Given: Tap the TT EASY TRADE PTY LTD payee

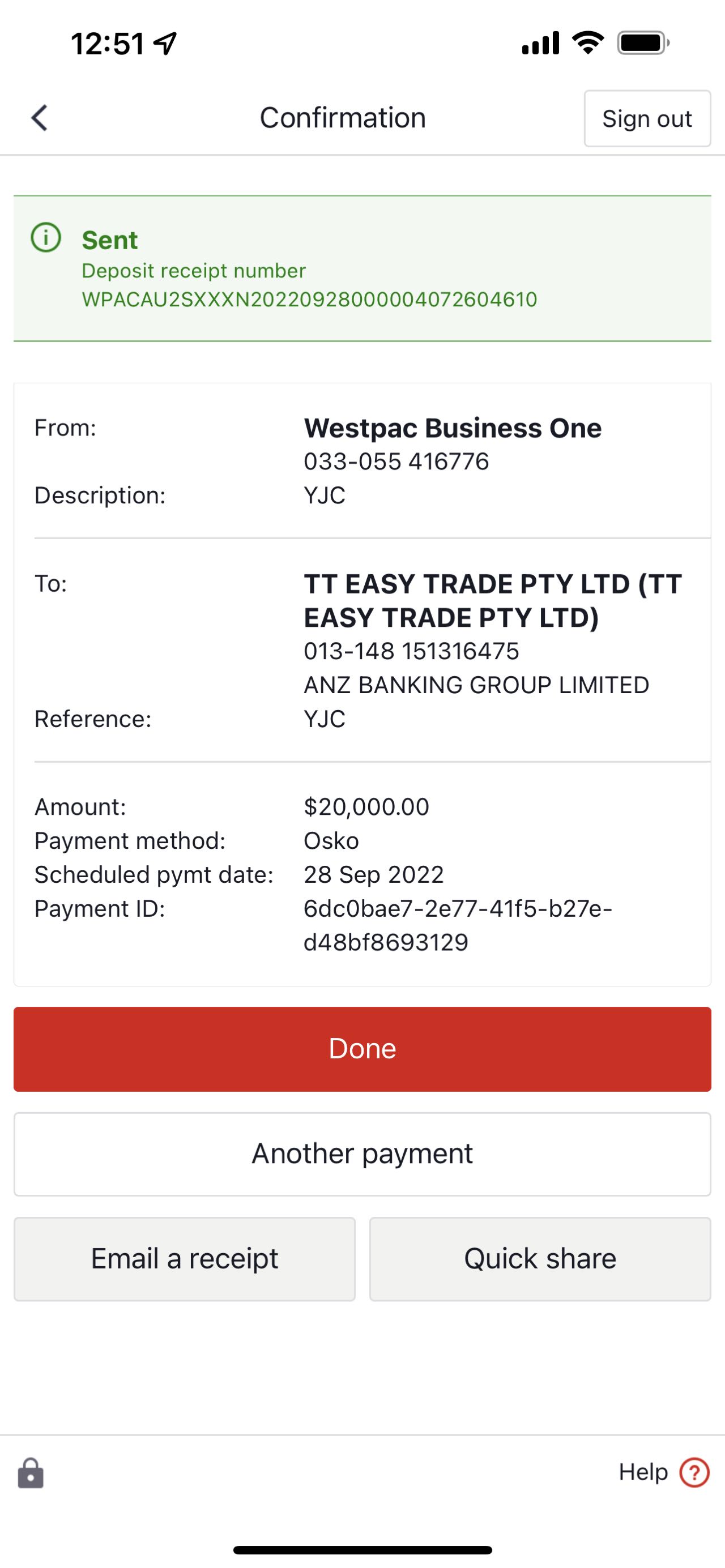Looking at the screenshot, I should pos(492,601).
